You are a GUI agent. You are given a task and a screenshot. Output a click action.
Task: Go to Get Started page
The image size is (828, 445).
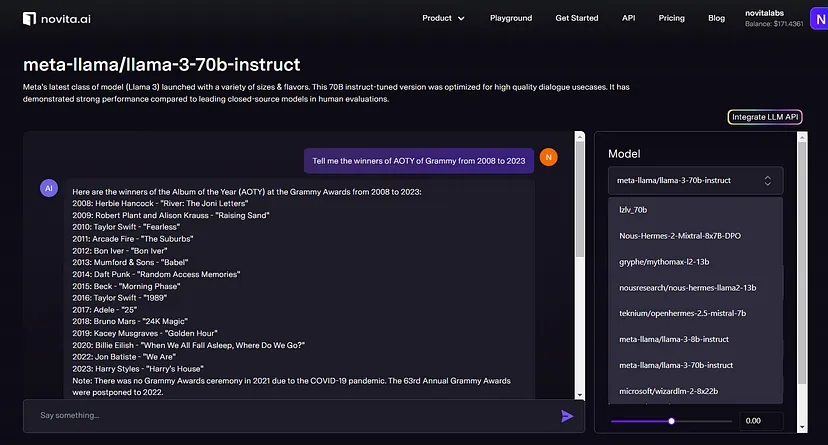point(577,18)
